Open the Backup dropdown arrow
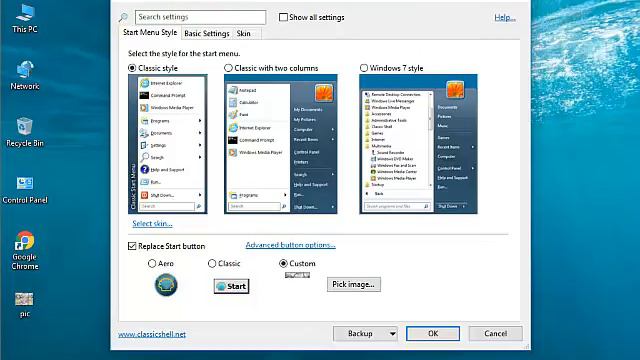The width and height of the screenshot is (640, 360). tap(392, 334)
